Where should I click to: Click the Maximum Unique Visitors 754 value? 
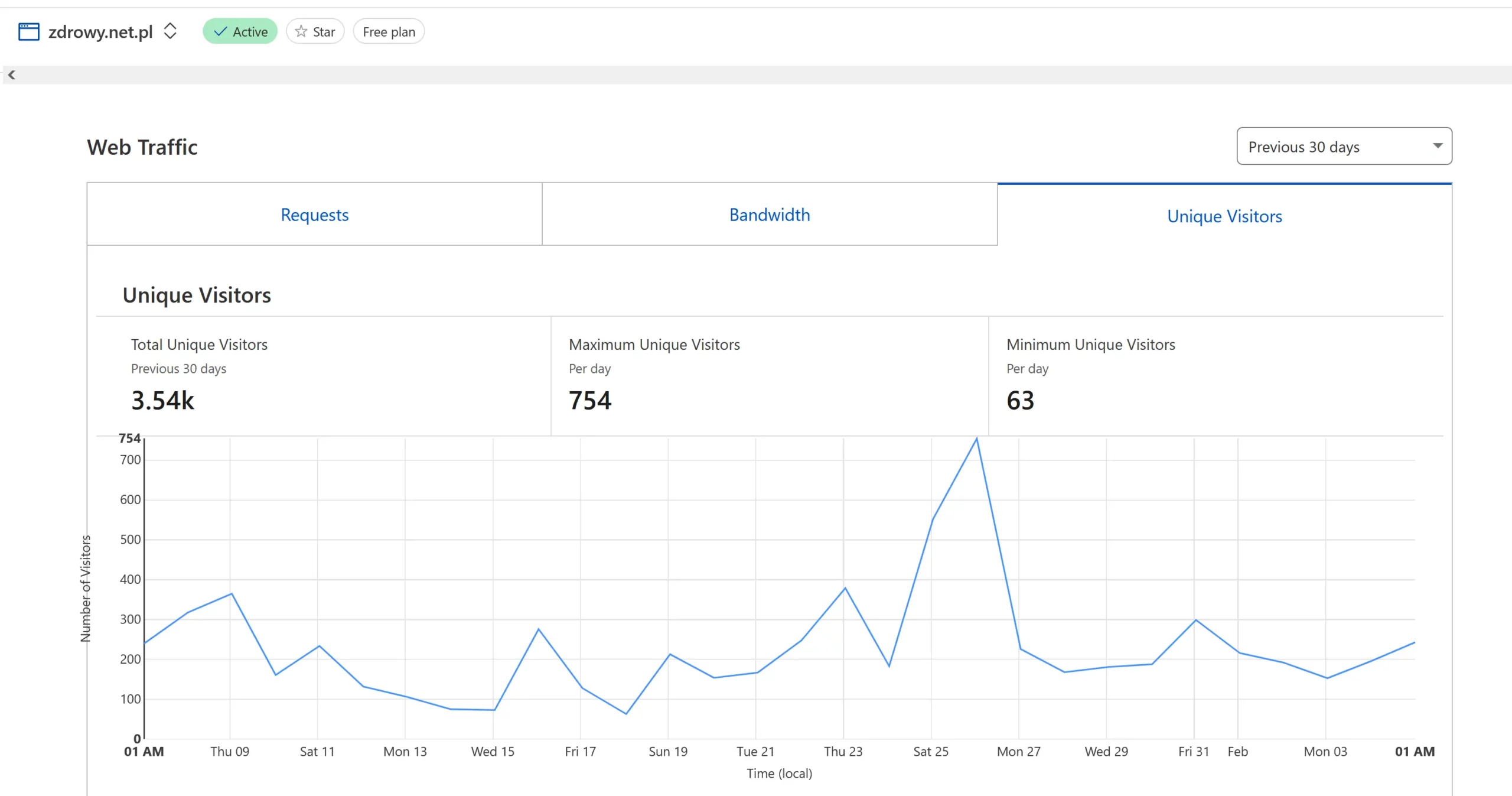coord(589,401)
